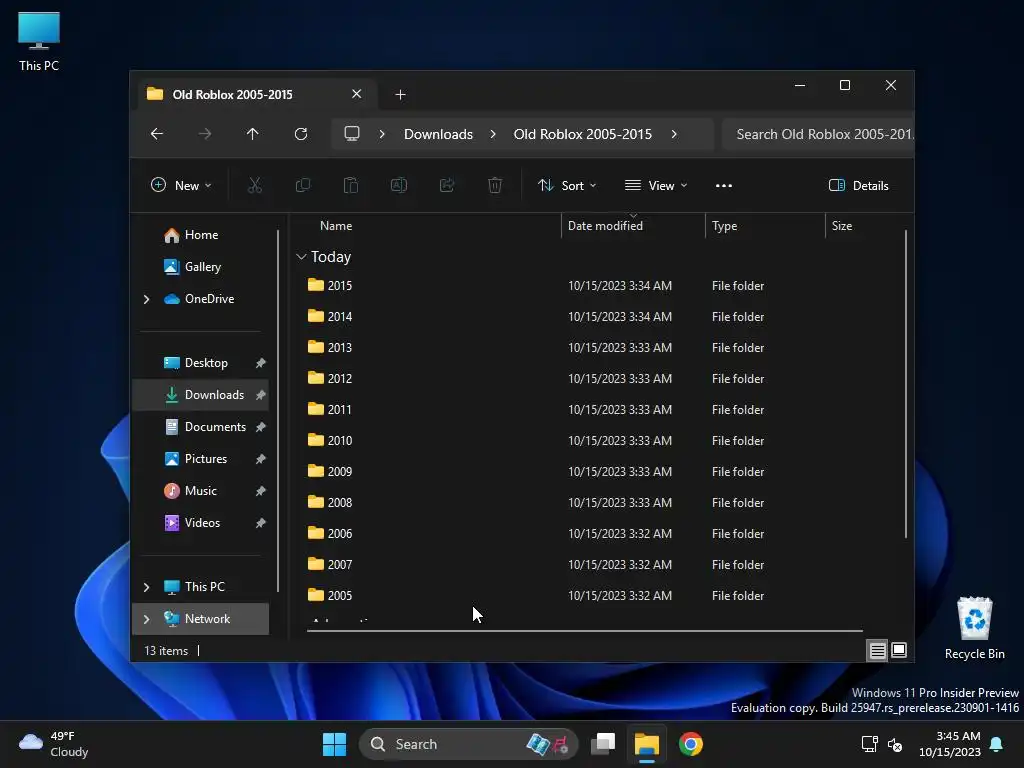Click the Share icon in toolbar
The height and width of the screenshot is (768, 1024).
447,185
